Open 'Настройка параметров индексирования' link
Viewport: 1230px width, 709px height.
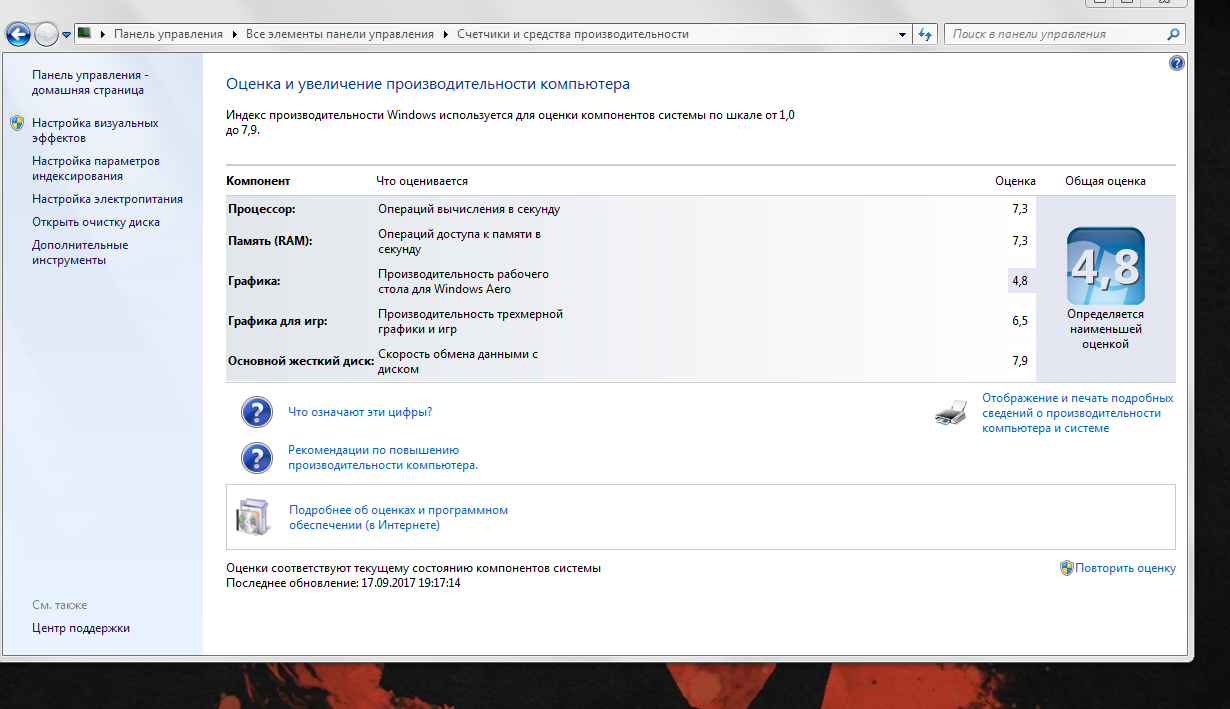(96, 168)
